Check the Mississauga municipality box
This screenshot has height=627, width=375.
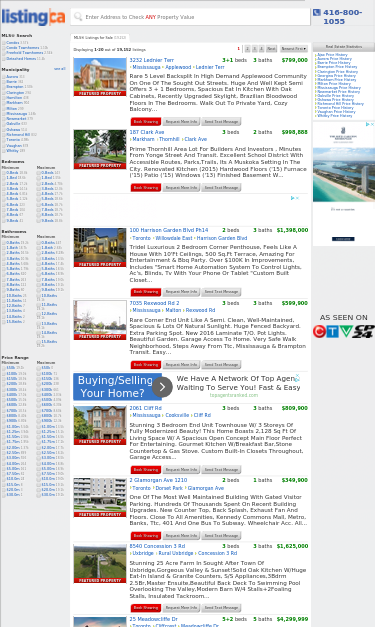click(x=4, y=114)
